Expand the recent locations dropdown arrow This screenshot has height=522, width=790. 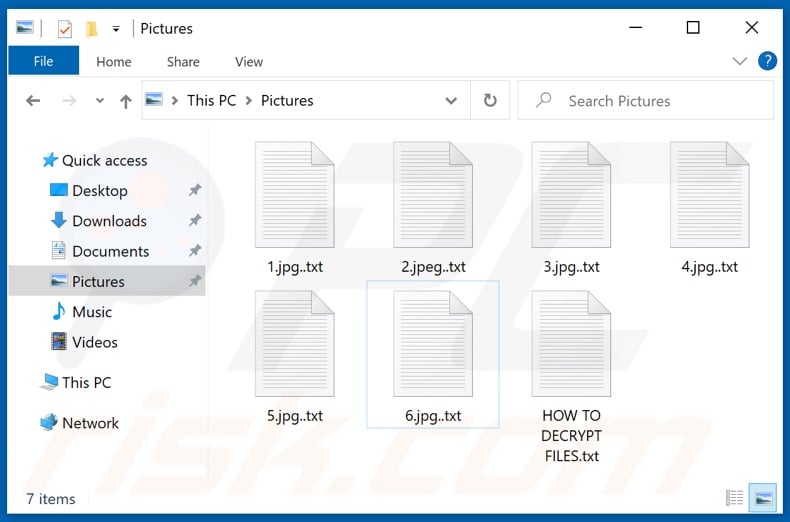coord(99,101)
